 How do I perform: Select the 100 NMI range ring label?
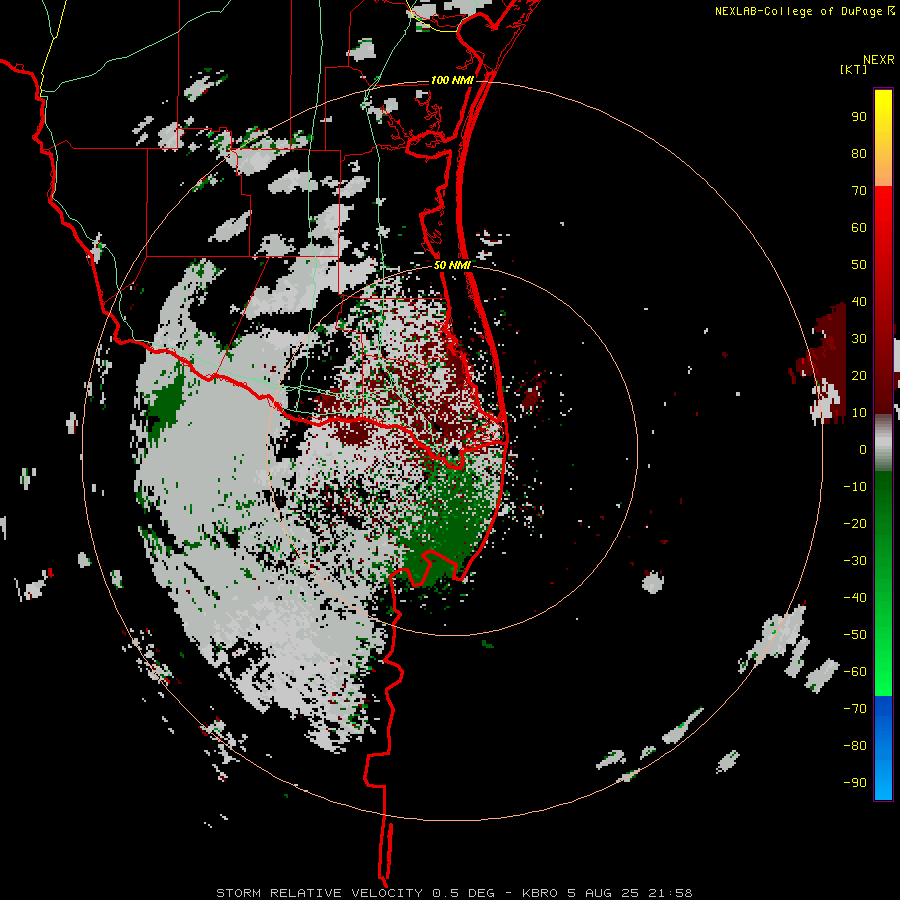[452, 80]
